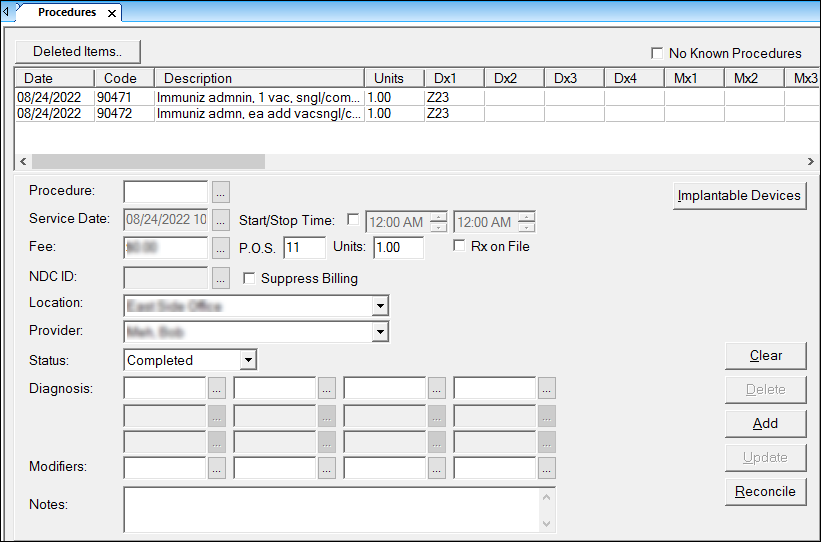Click the Mx1 column header
The width and height of the screenshot is (821, 542).
695,78
